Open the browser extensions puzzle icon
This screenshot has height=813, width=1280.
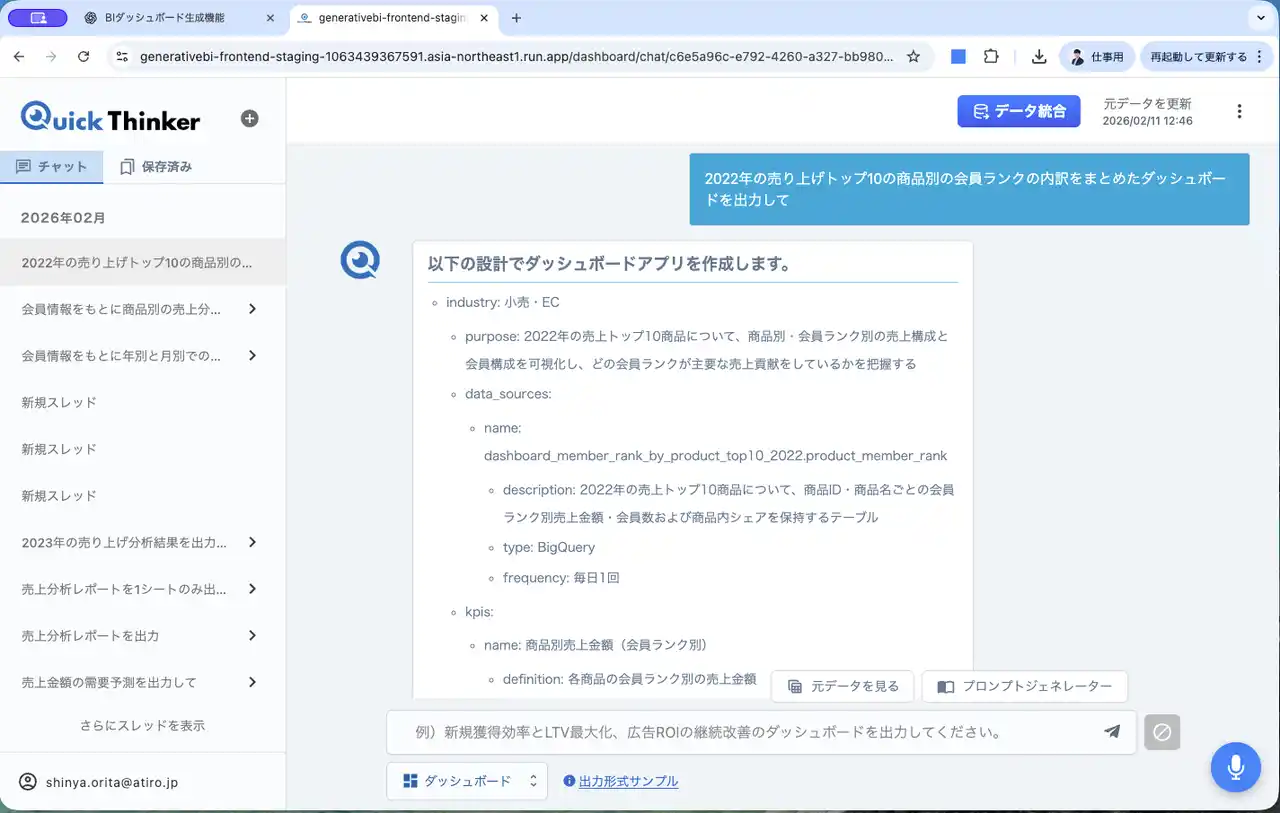coord(991,57)
